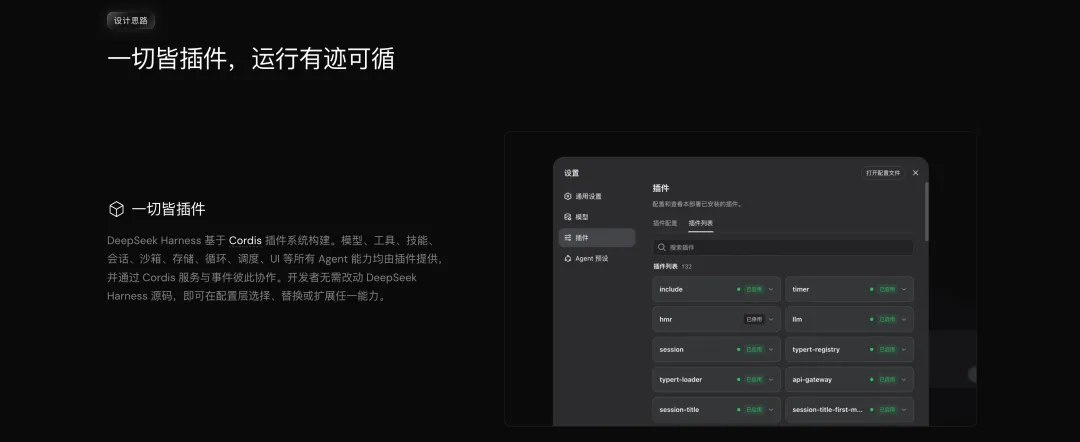Expand the timer plugin chevron
The height and width of the screenshot is (442, 1080).
904,290
